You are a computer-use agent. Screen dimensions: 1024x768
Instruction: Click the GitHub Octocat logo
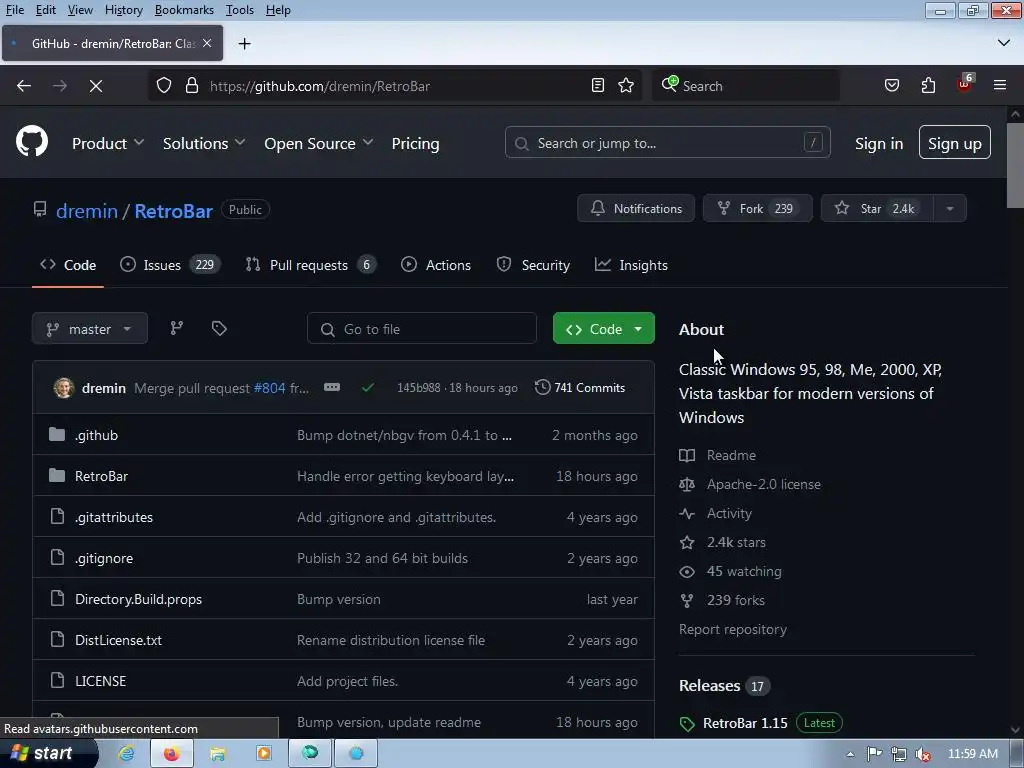tap(31, 141)
